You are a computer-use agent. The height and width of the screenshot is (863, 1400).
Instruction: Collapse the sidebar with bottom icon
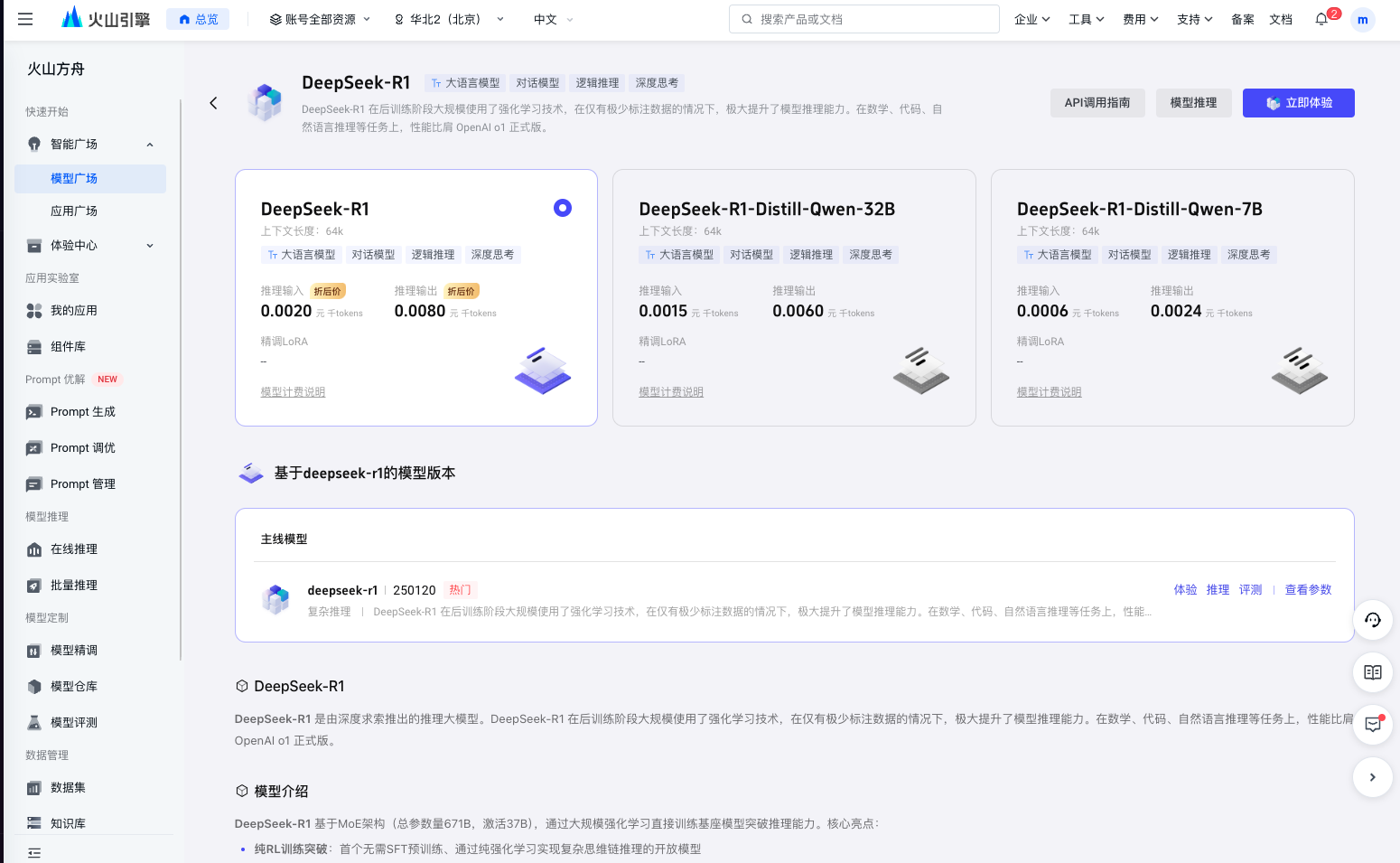(34, 852)
